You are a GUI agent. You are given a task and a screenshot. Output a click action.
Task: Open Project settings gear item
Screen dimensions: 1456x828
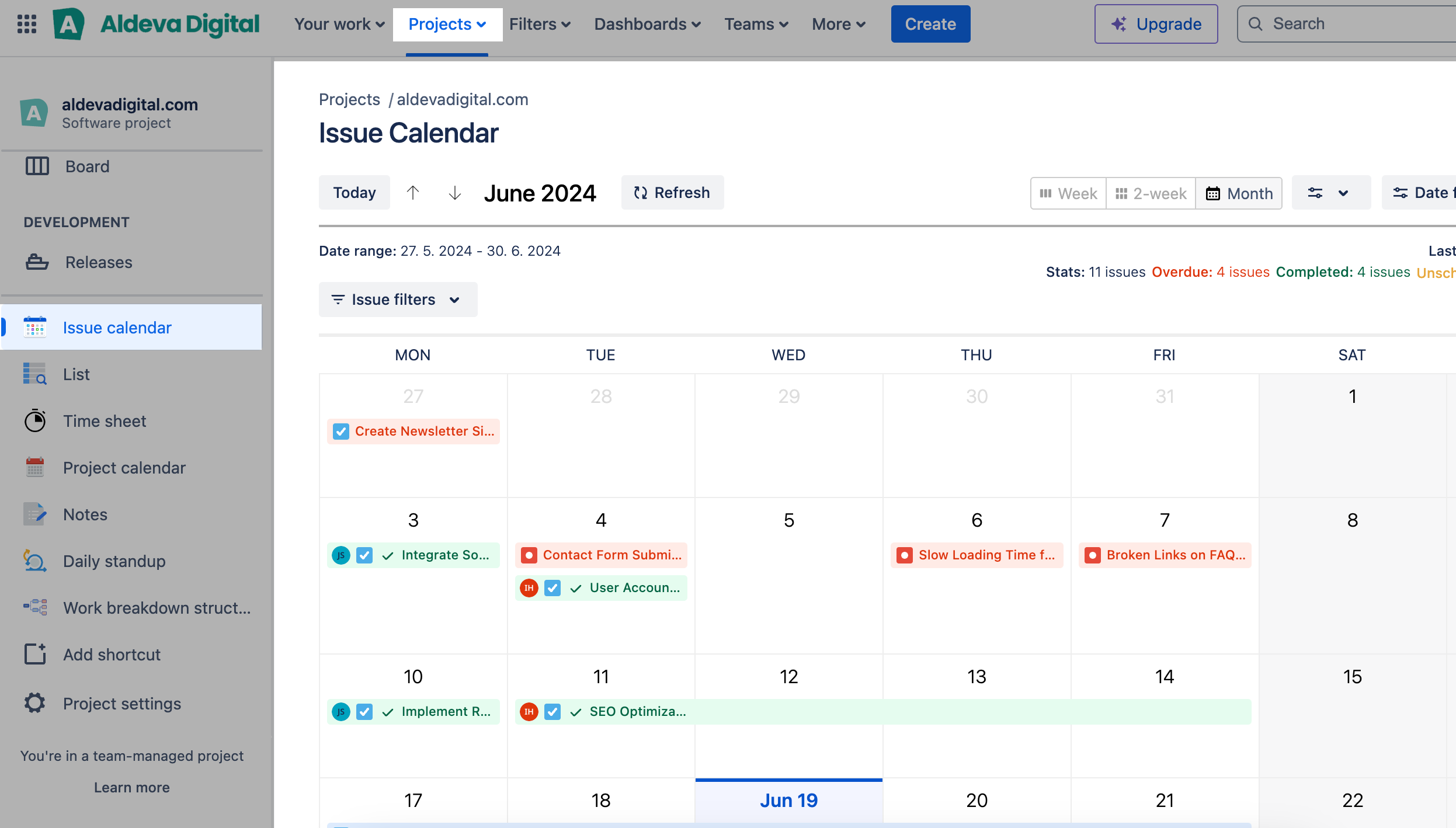click(121, 704)
